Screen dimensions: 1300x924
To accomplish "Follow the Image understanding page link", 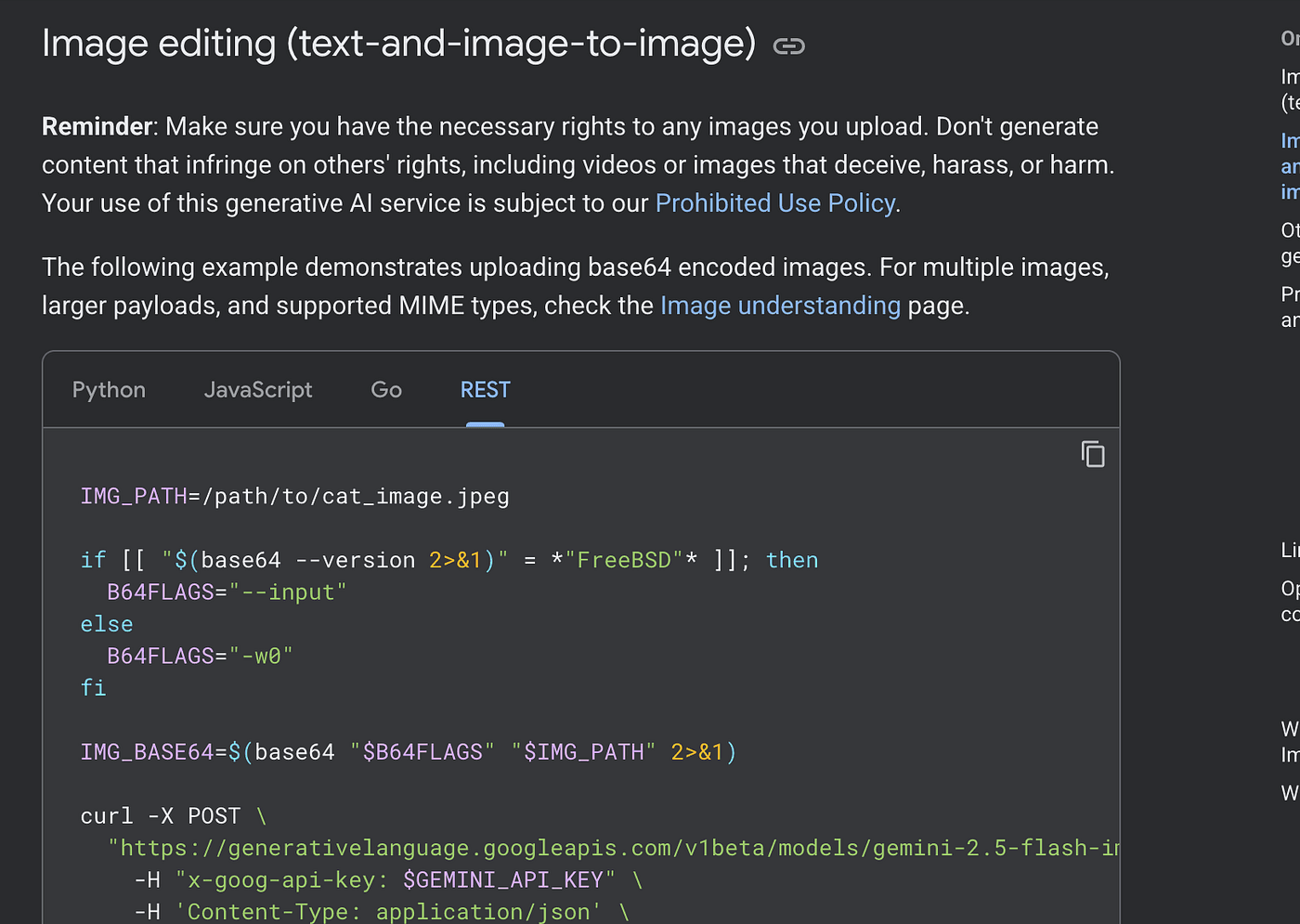I will tap(780, 306).
